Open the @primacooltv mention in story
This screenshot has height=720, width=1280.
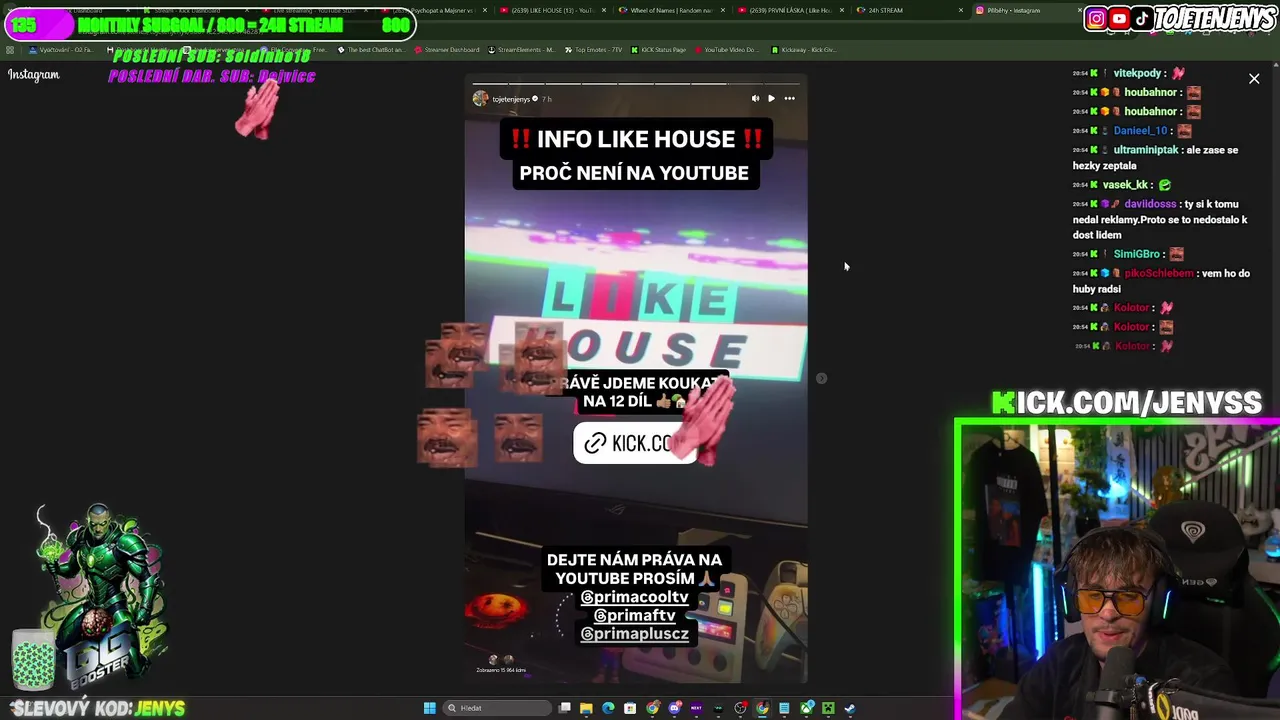coord(634,597)
